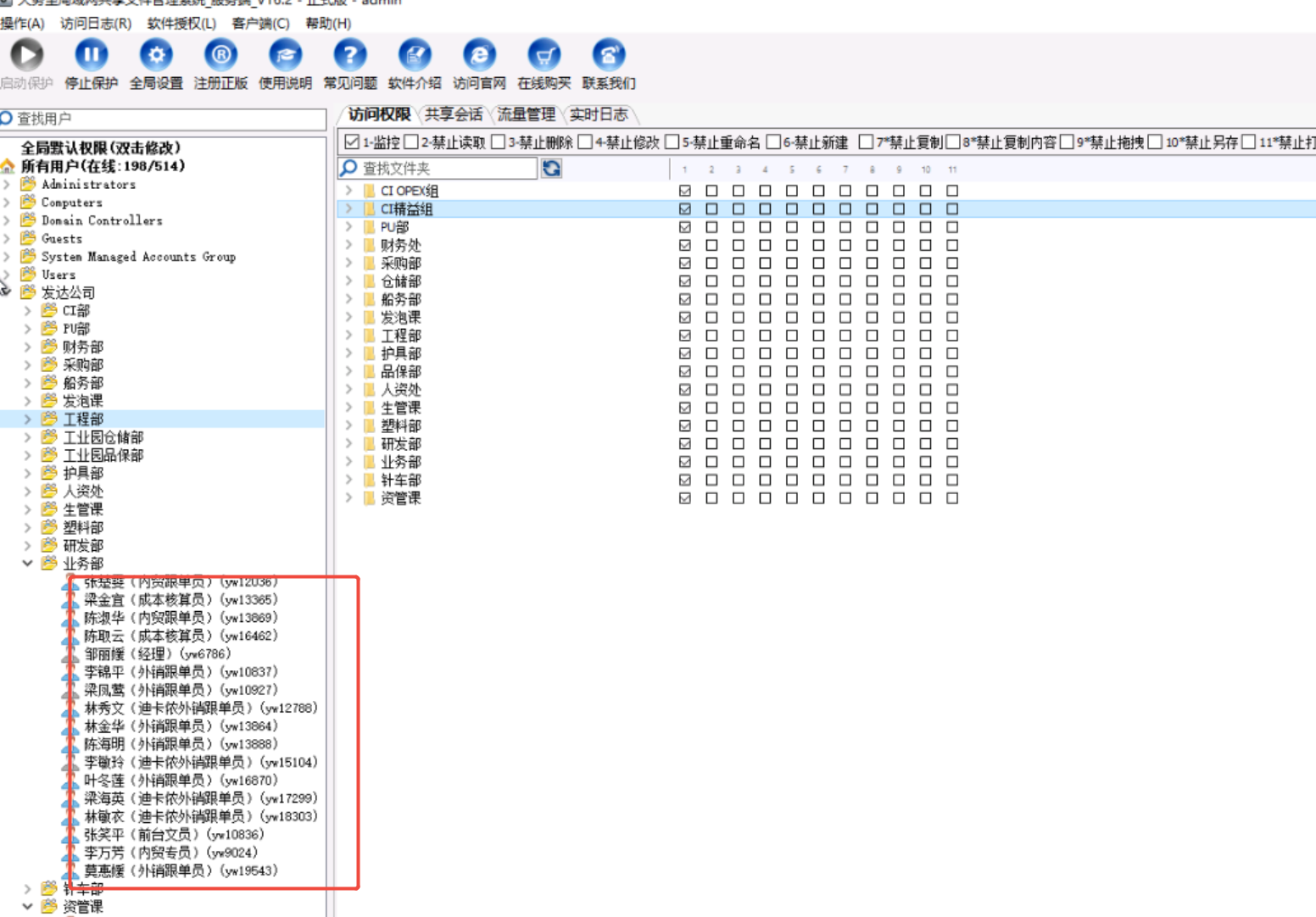
Task: Switch to the 流量管理 tab
Action: click(x=526, y=114)
